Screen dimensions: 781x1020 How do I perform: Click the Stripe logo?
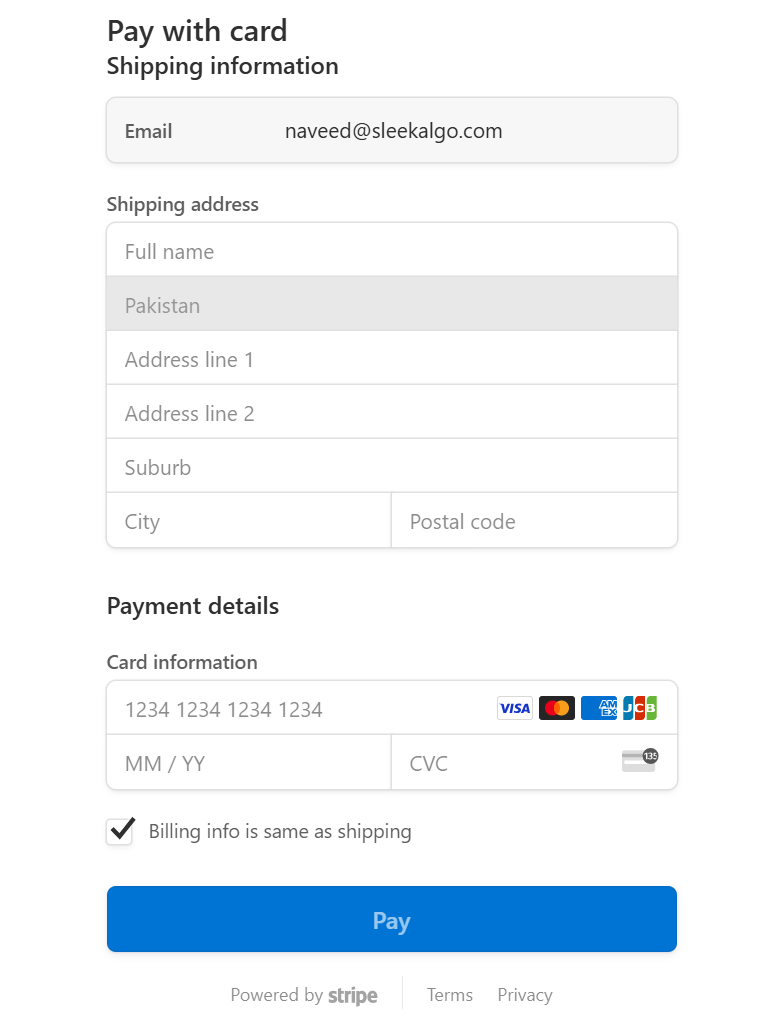(353, 996)
